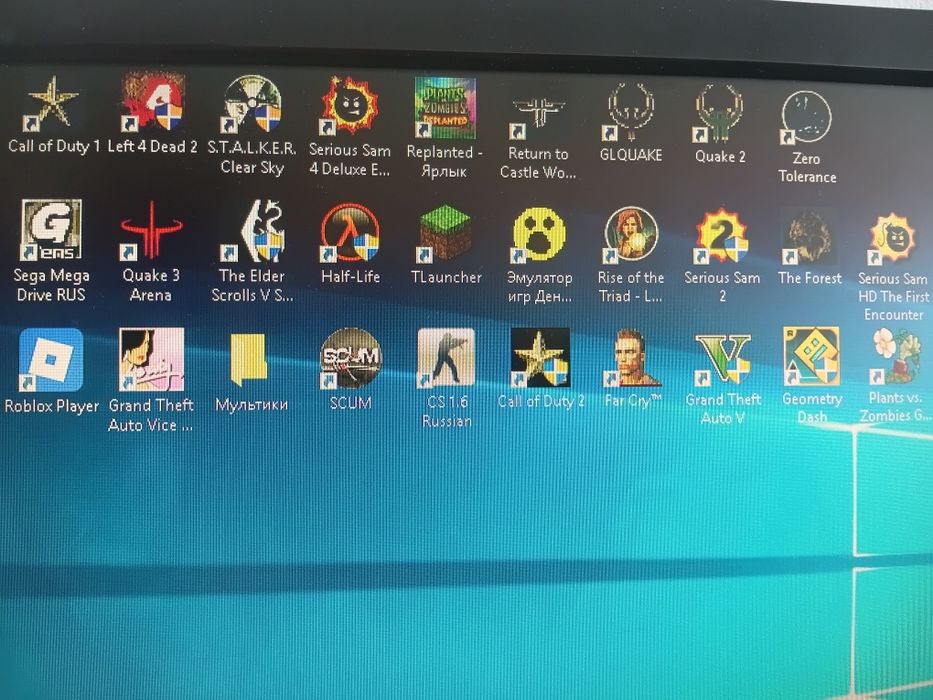933x700 pixels.
Task: Click the "Roblox Player" label text
Action: (x=51, y=407)
